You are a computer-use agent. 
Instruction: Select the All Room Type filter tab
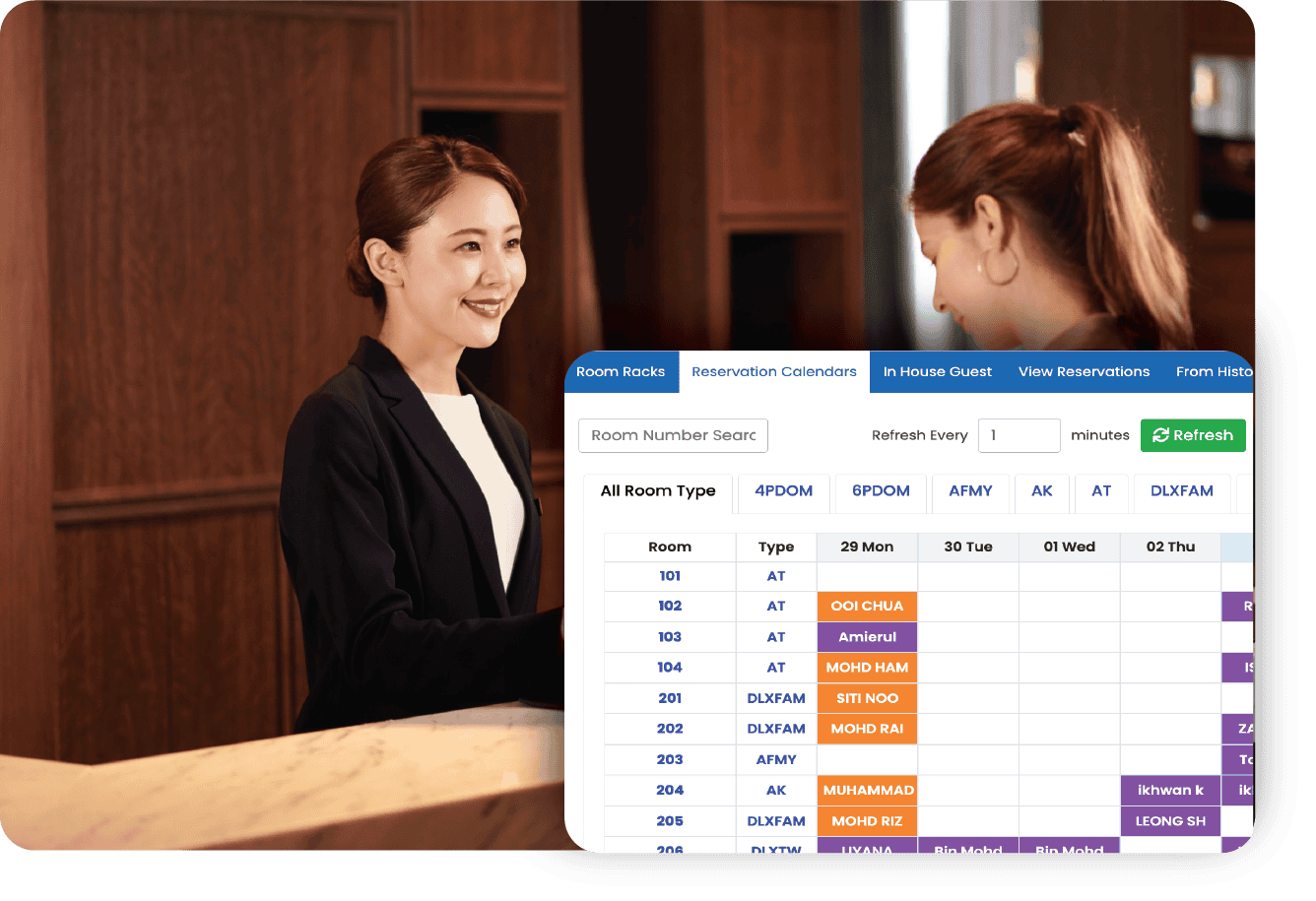(x=658, y=491)
